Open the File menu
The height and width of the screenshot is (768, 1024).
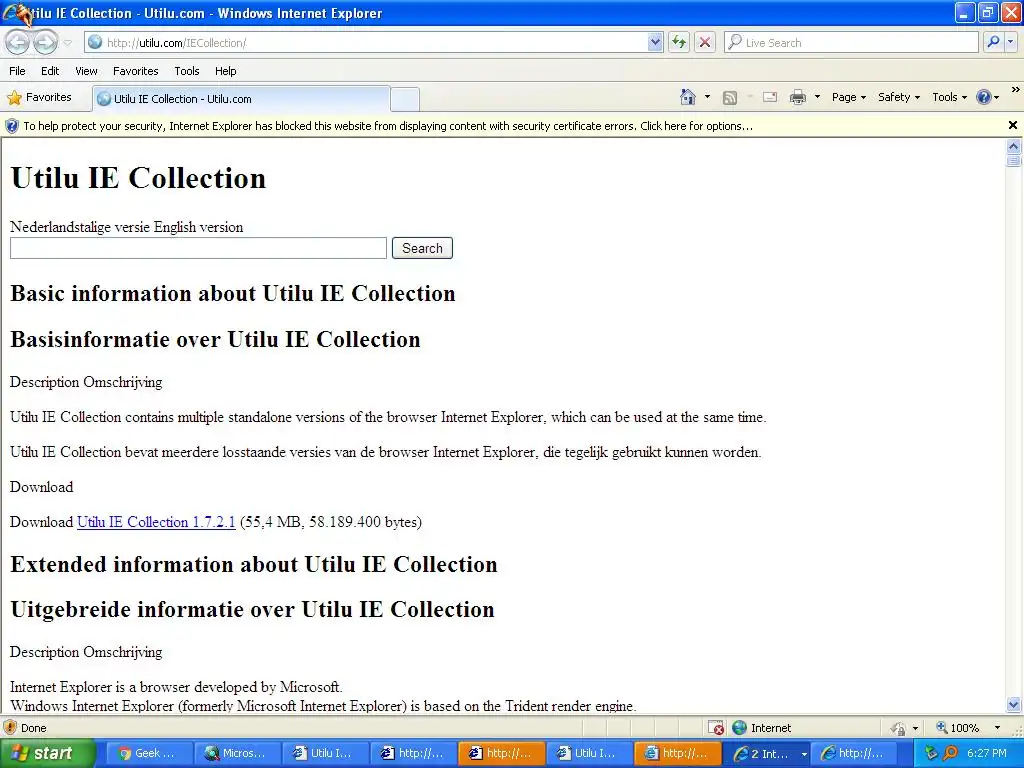click(18, 71)
